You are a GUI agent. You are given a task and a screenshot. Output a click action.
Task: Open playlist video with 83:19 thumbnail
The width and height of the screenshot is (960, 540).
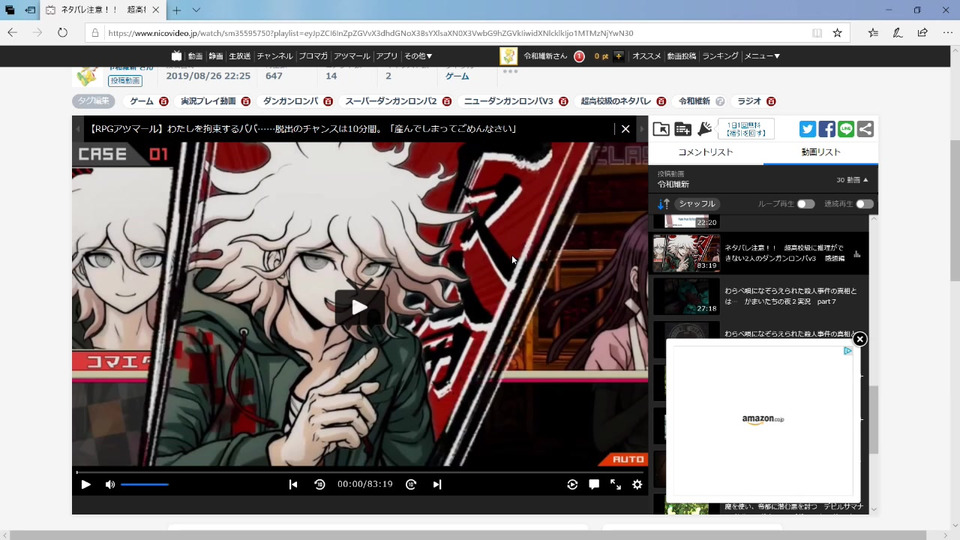pyautogui.click(x=686, y=253)
